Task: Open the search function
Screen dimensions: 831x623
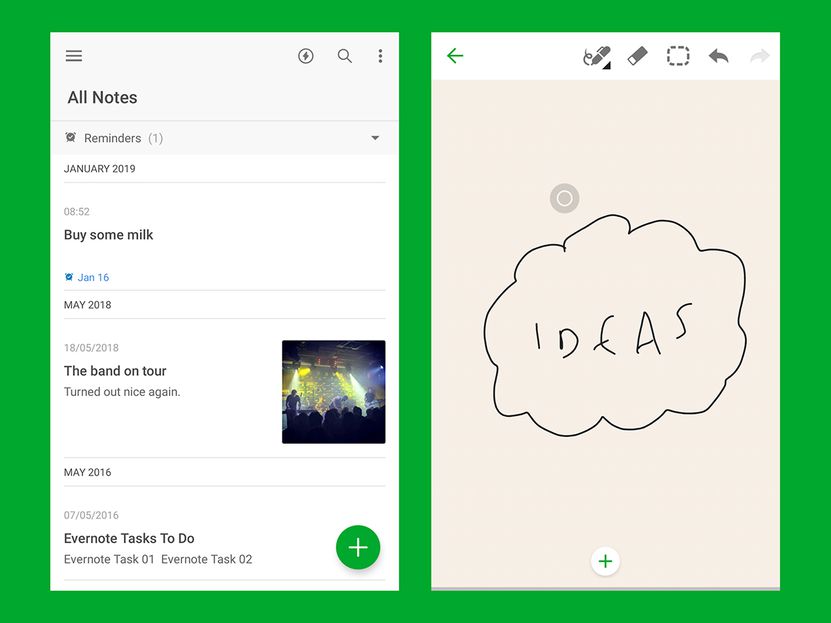Action: coord(344,56)
